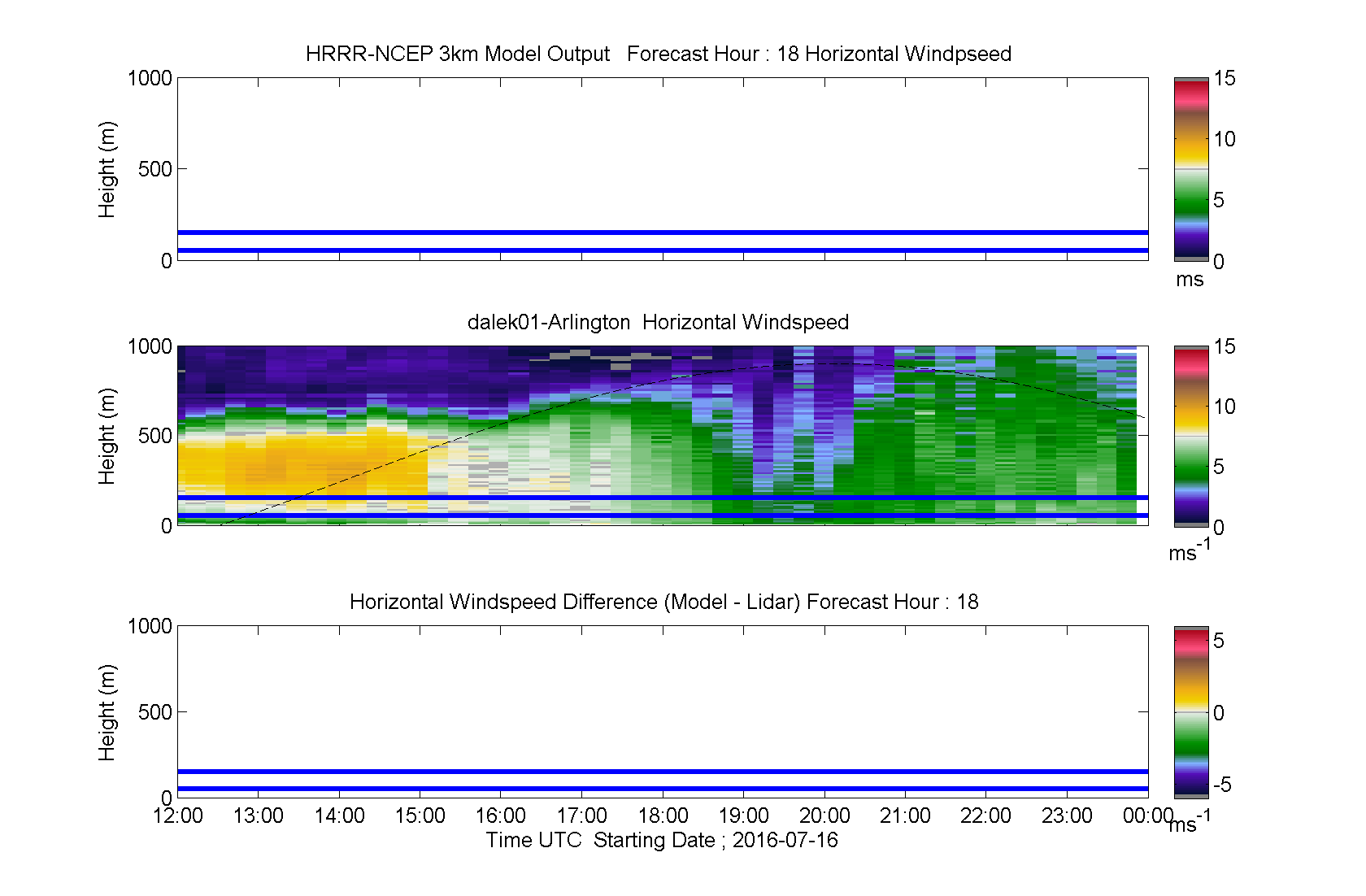The image size is (1366, 896).
Task: Click the dalek01-Arlington Horizontal Windspeed title
Action: click(658, 322)
